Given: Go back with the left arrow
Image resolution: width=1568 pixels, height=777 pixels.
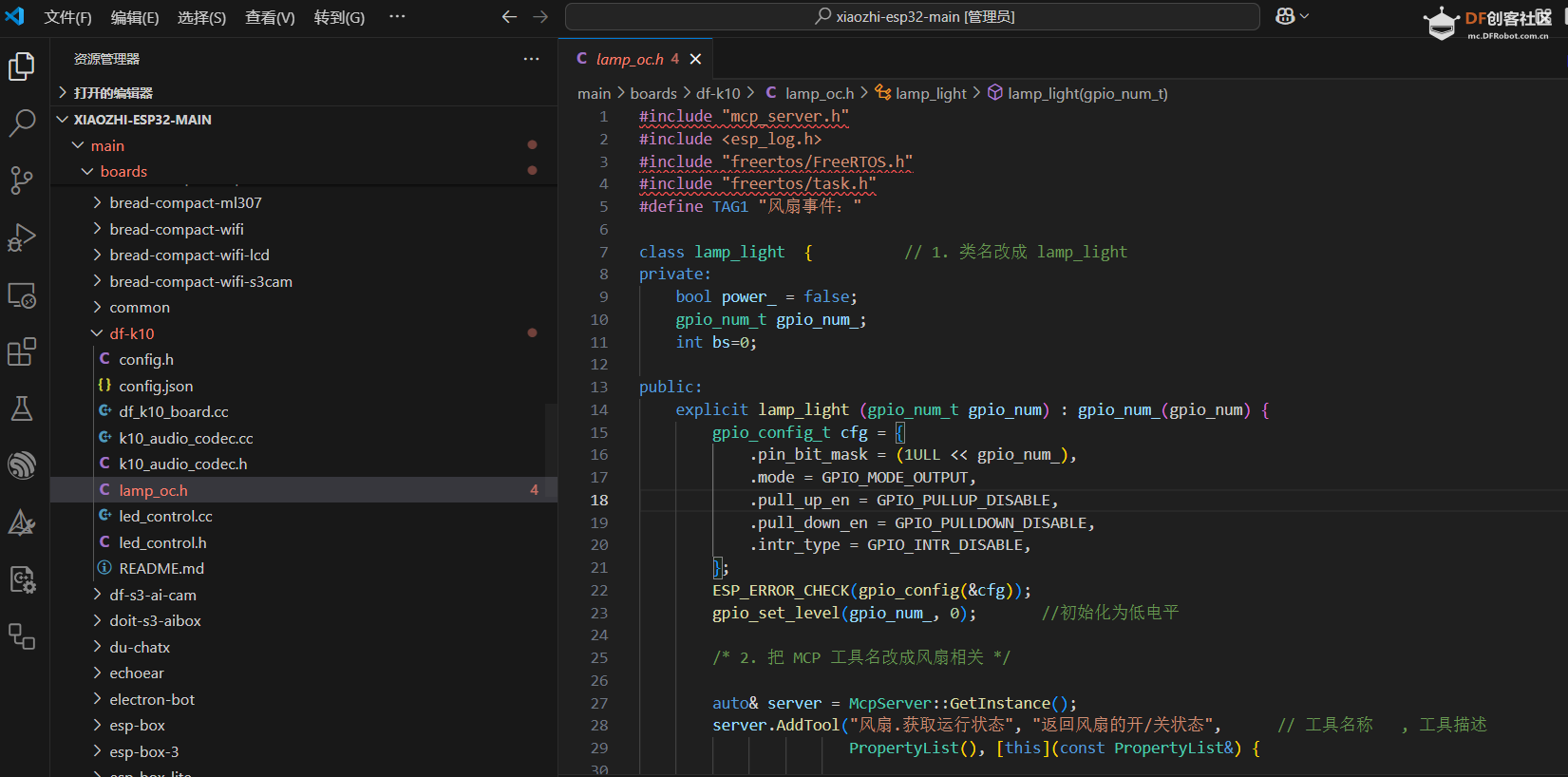Looking at the screenshot, I should 509,16.
